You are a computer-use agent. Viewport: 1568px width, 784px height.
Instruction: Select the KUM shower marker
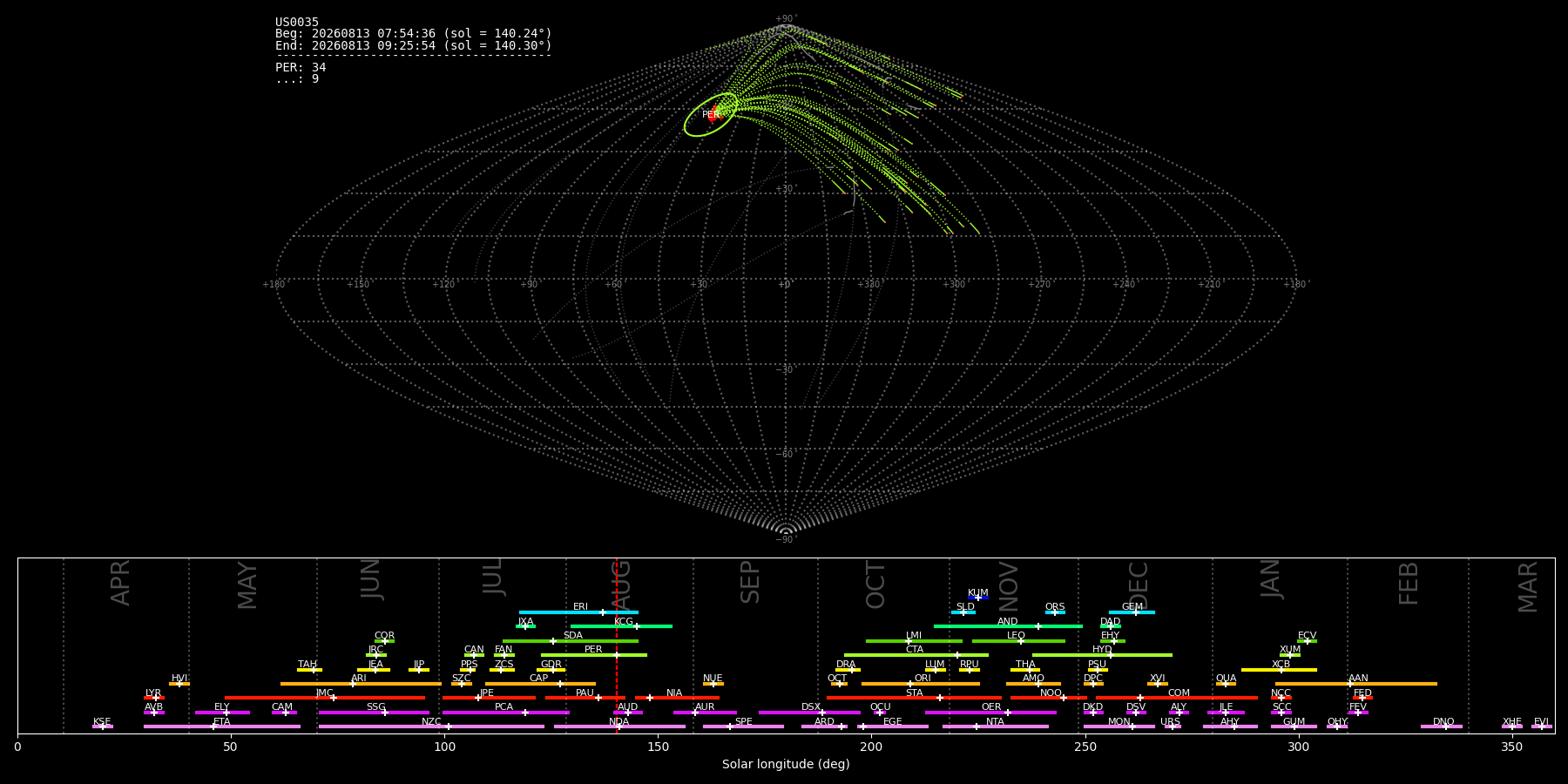[x=978, y=598]
